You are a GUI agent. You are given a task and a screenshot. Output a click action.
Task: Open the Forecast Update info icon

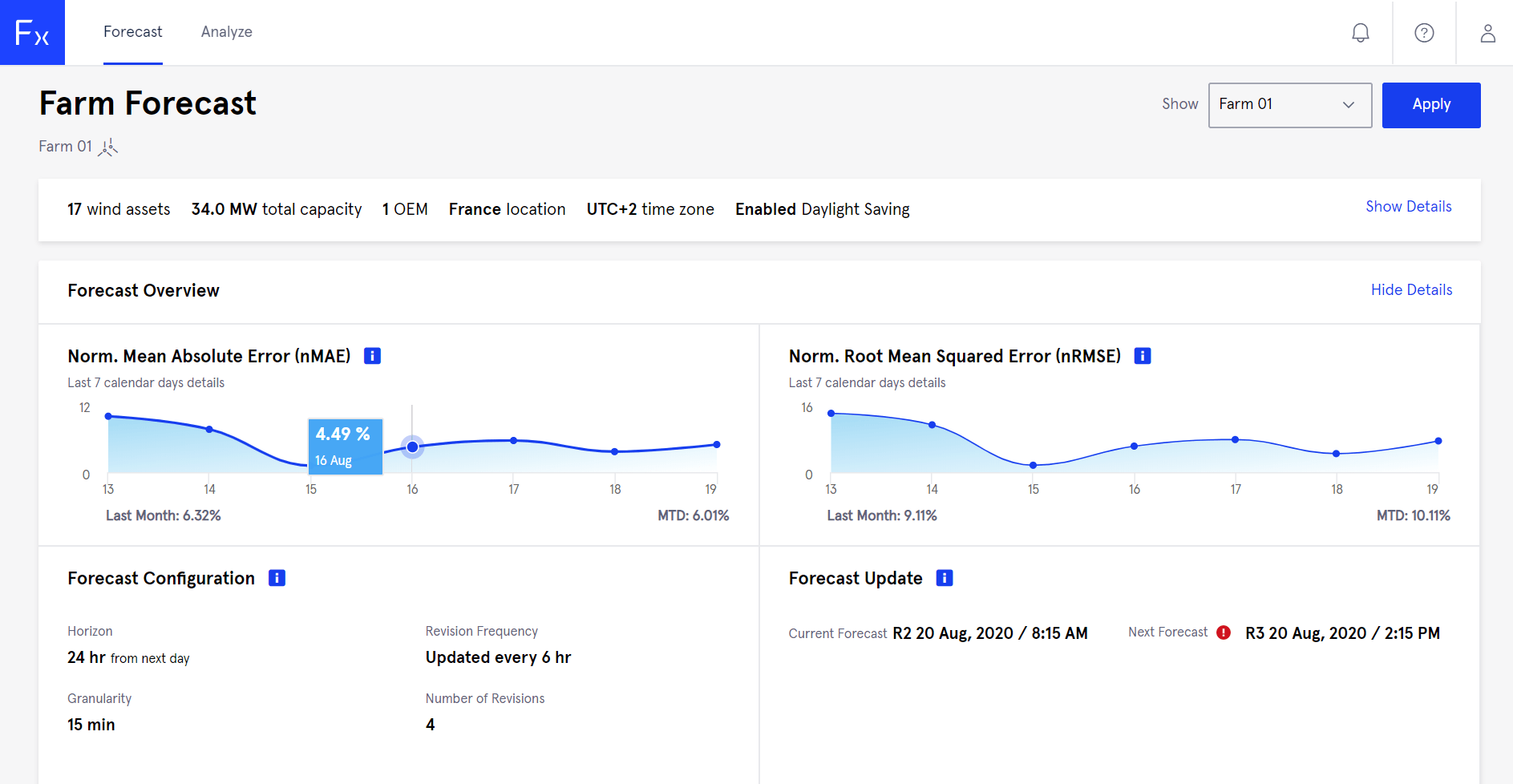coord(945,577)
